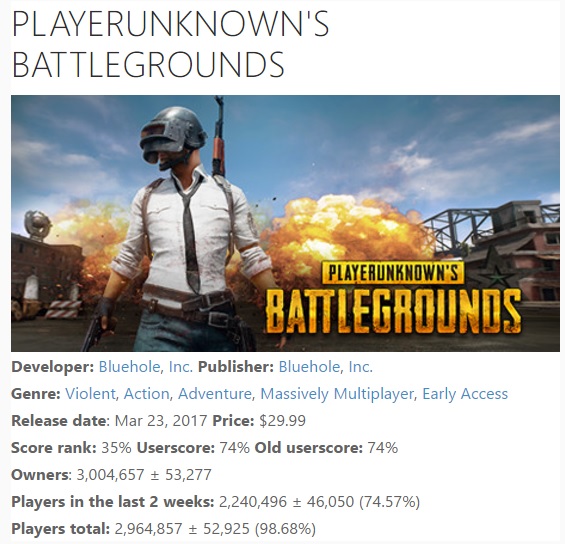The width and height of the screenshot is (565, 544).
Task: Select the Violent genre link
Action: pyautogui.click(x=90, y=393)
